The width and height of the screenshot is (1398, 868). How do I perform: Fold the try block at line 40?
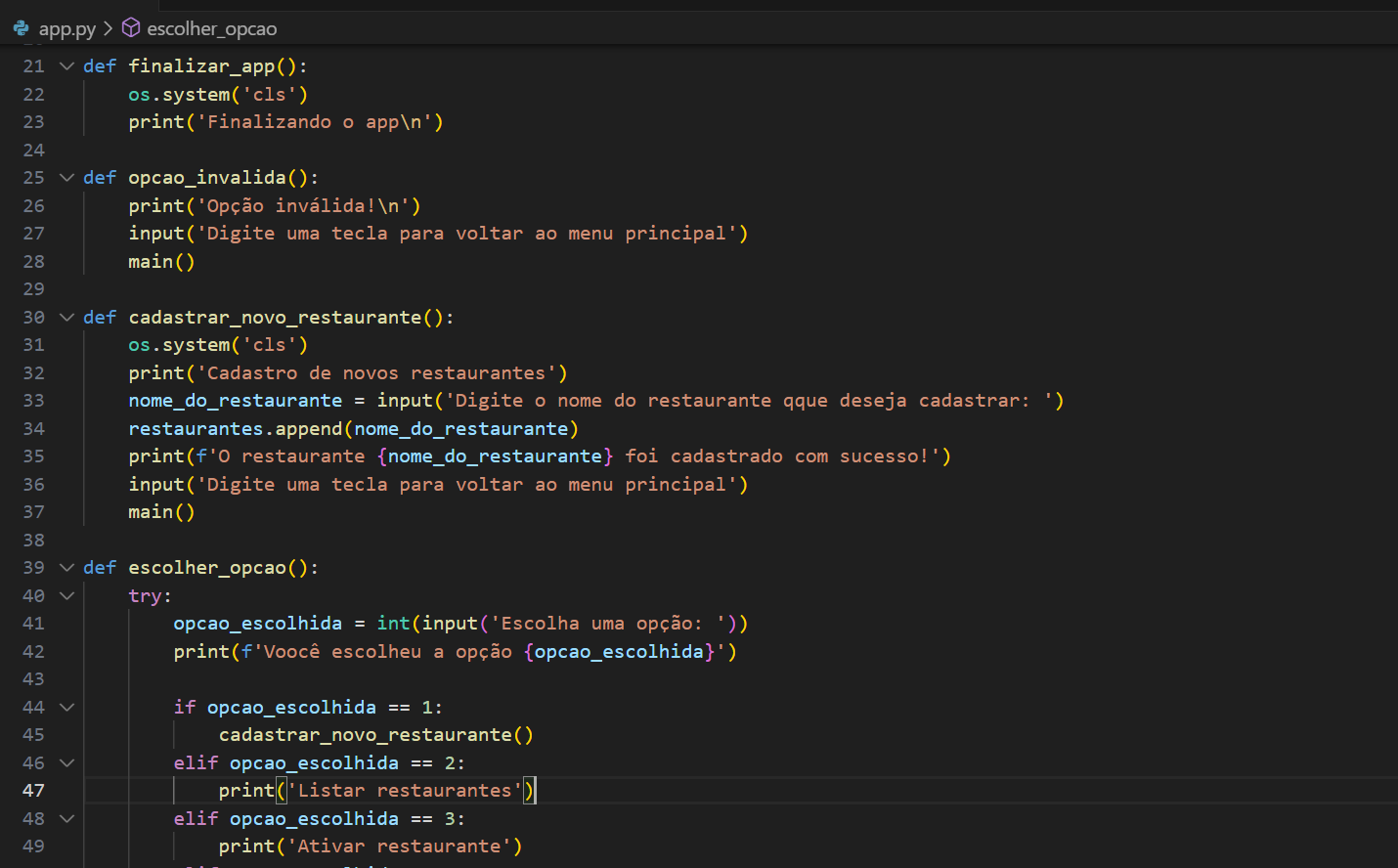[66, 595]
